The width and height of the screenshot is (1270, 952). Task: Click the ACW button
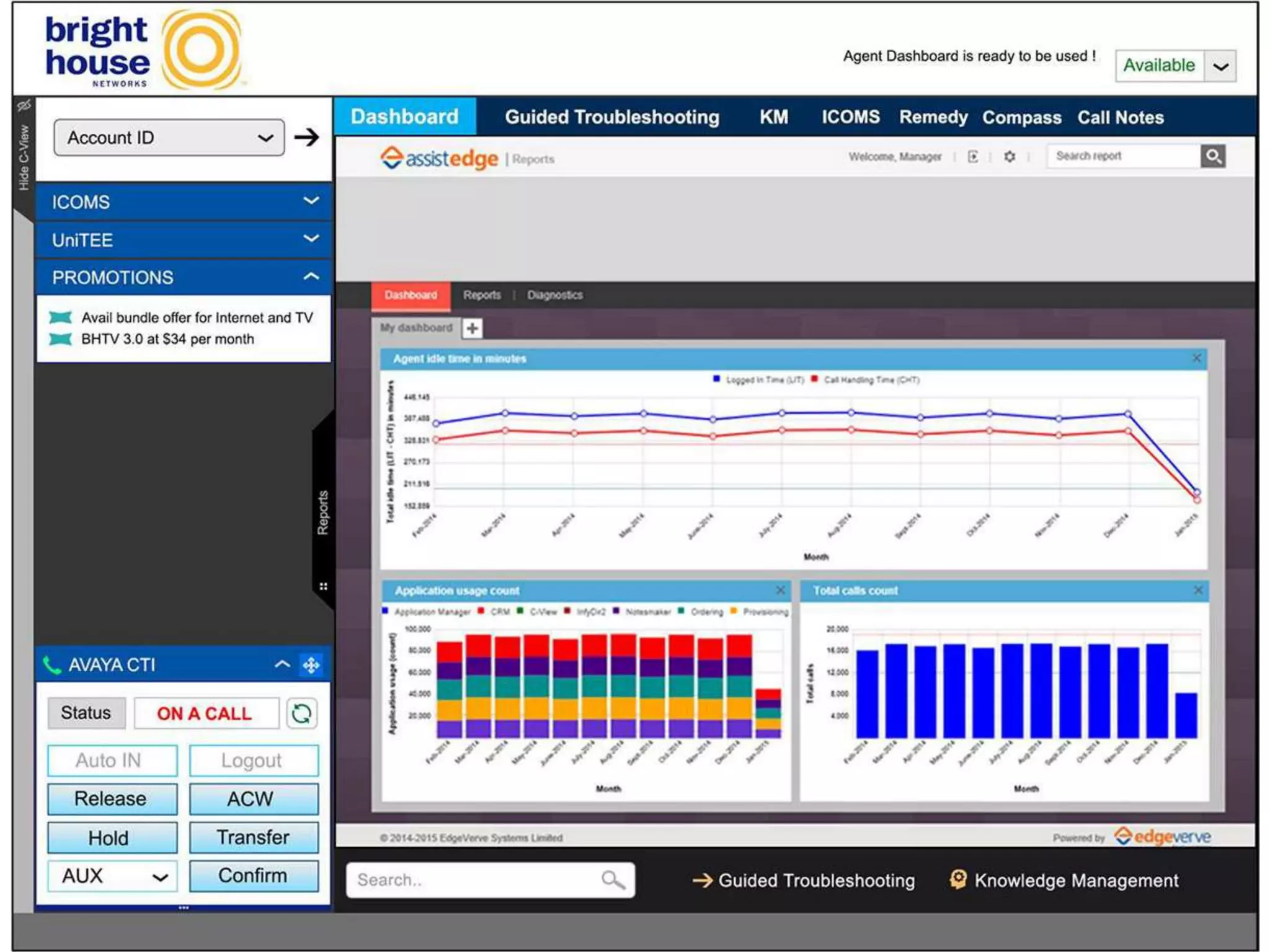pyautogui.click(x=254, y=799)
